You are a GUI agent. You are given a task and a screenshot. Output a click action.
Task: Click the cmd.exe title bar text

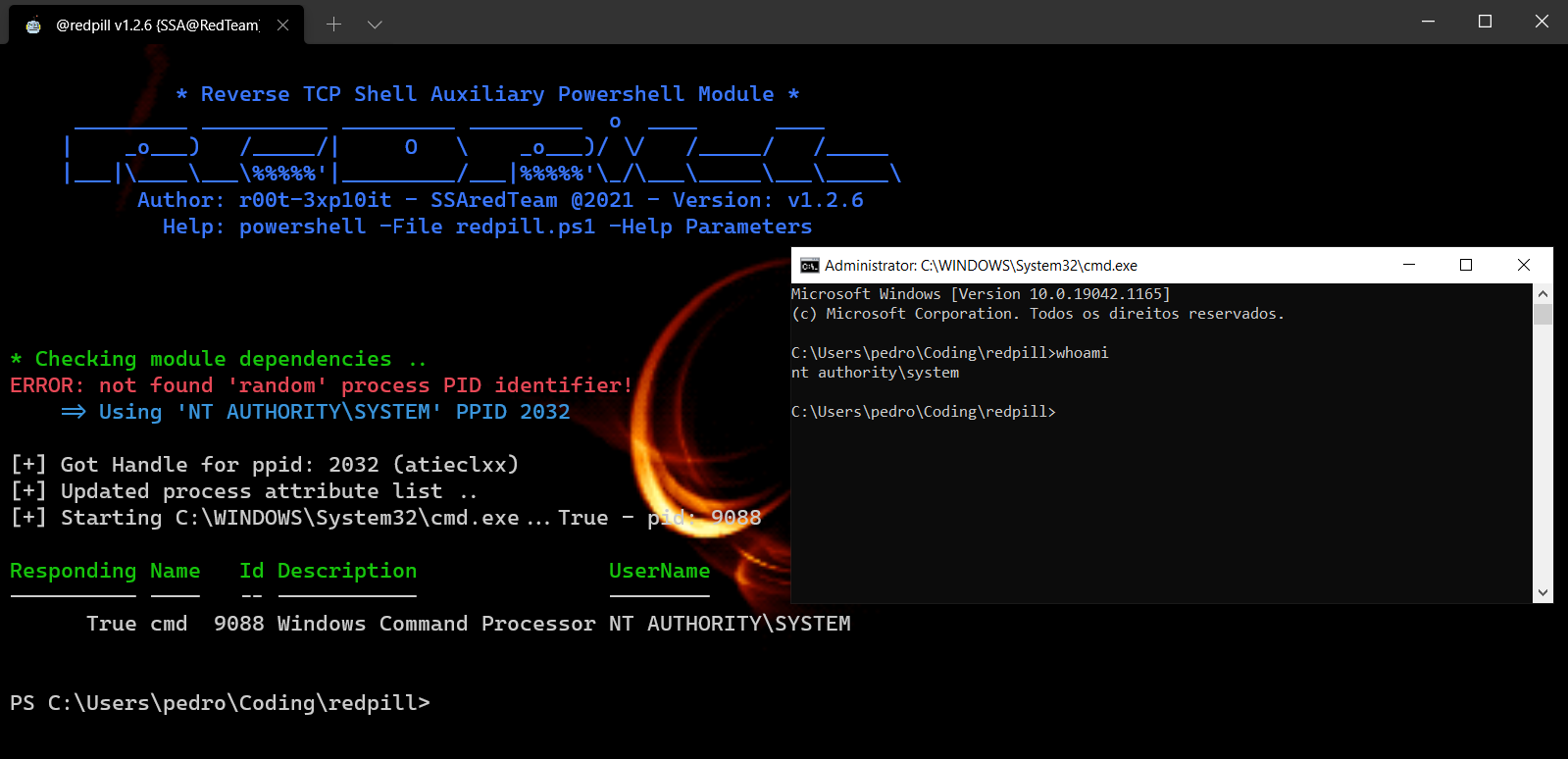click(981, 266)
